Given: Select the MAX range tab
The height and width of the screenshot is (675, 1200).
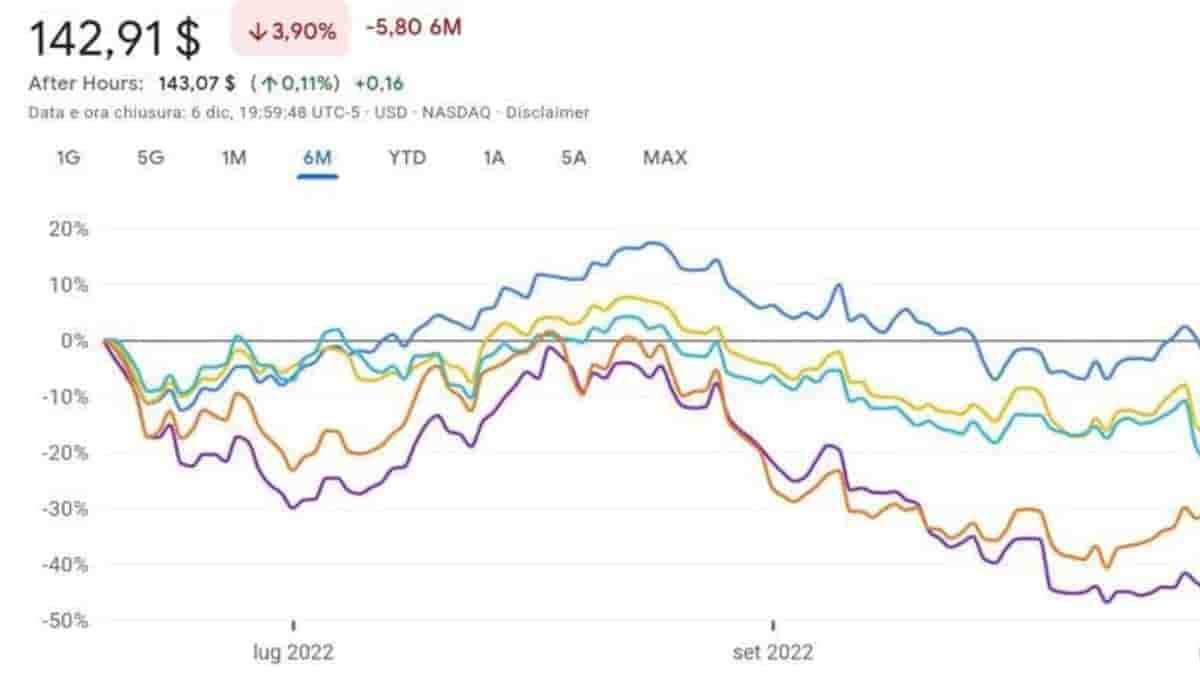Looking at the screenshot, I should click(x=665, y=158).
